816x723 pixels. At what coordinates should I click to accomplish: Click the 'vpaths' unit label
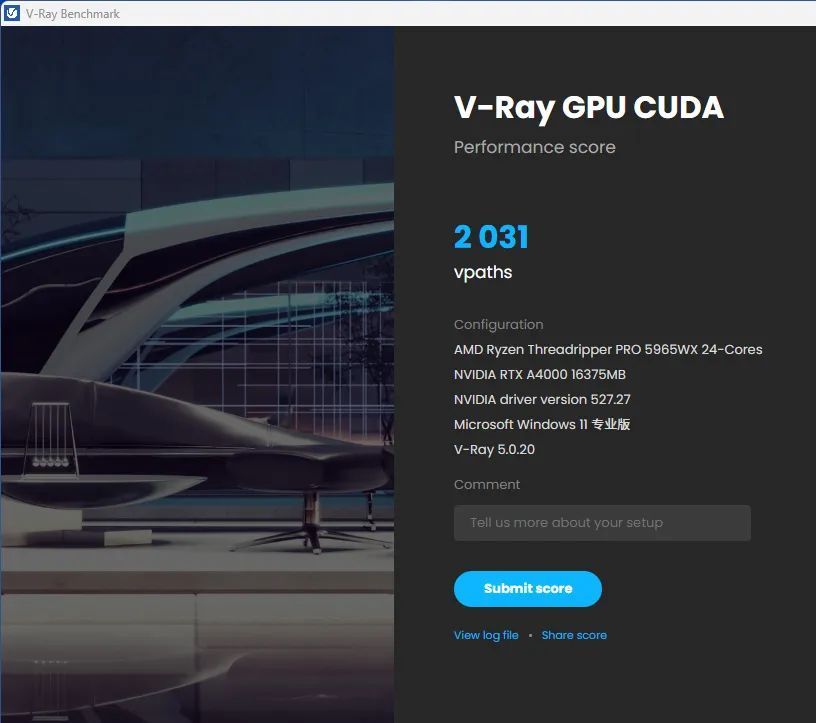pos(482,272)
